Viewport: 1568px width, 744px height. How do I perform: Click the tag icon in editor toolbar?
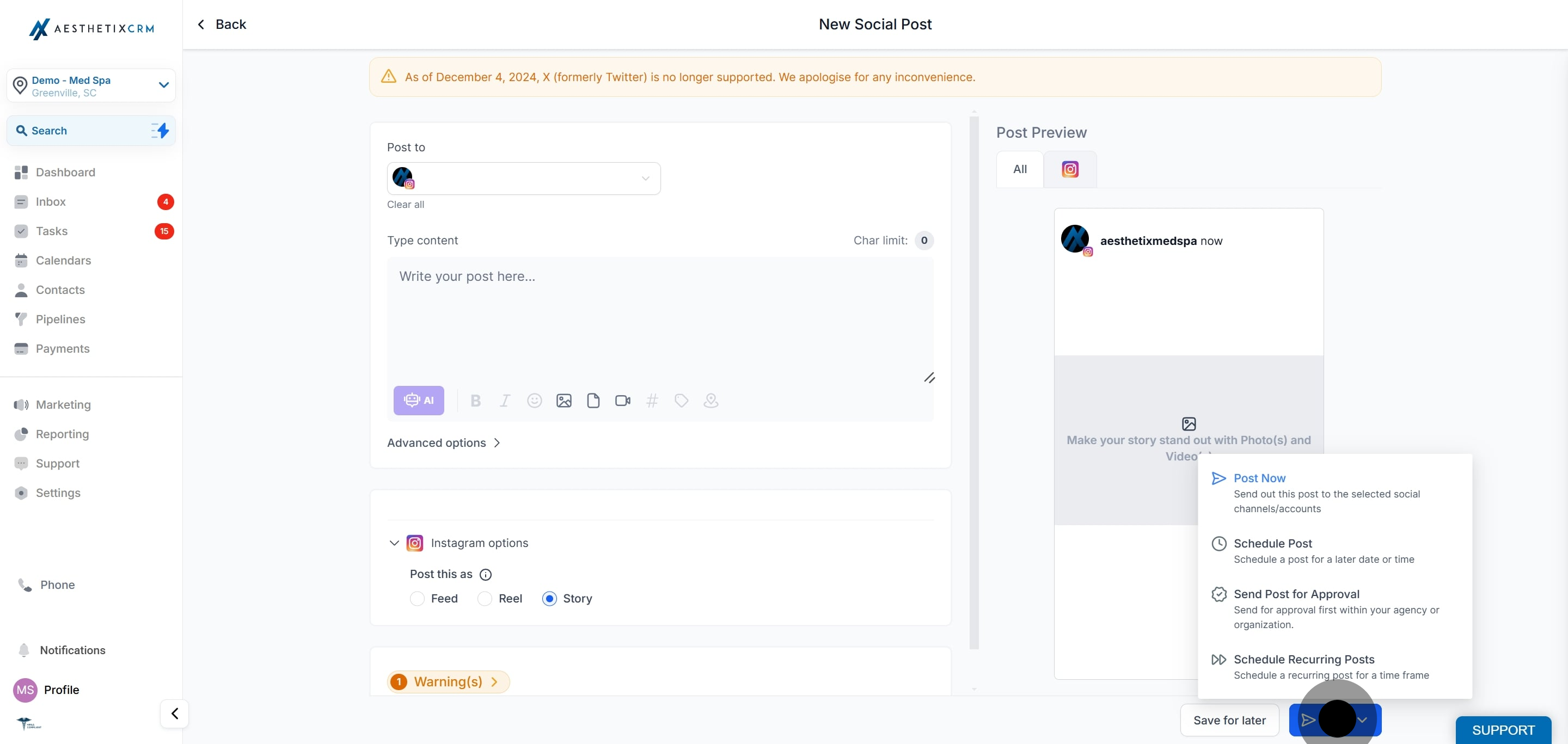pyautogui.click(x=681, y=400)
